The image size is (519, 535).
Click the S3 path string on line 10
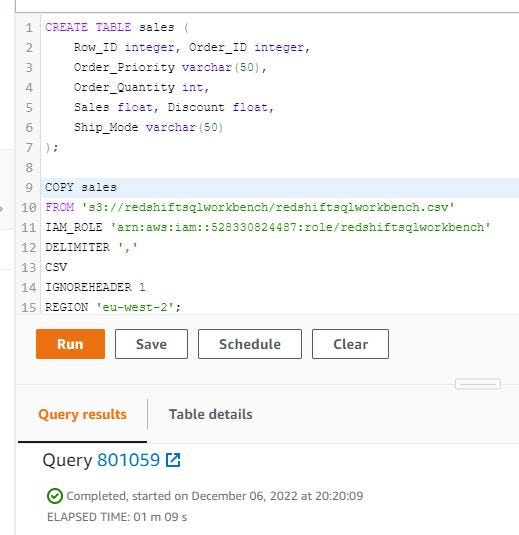click(x=268, y=207)
